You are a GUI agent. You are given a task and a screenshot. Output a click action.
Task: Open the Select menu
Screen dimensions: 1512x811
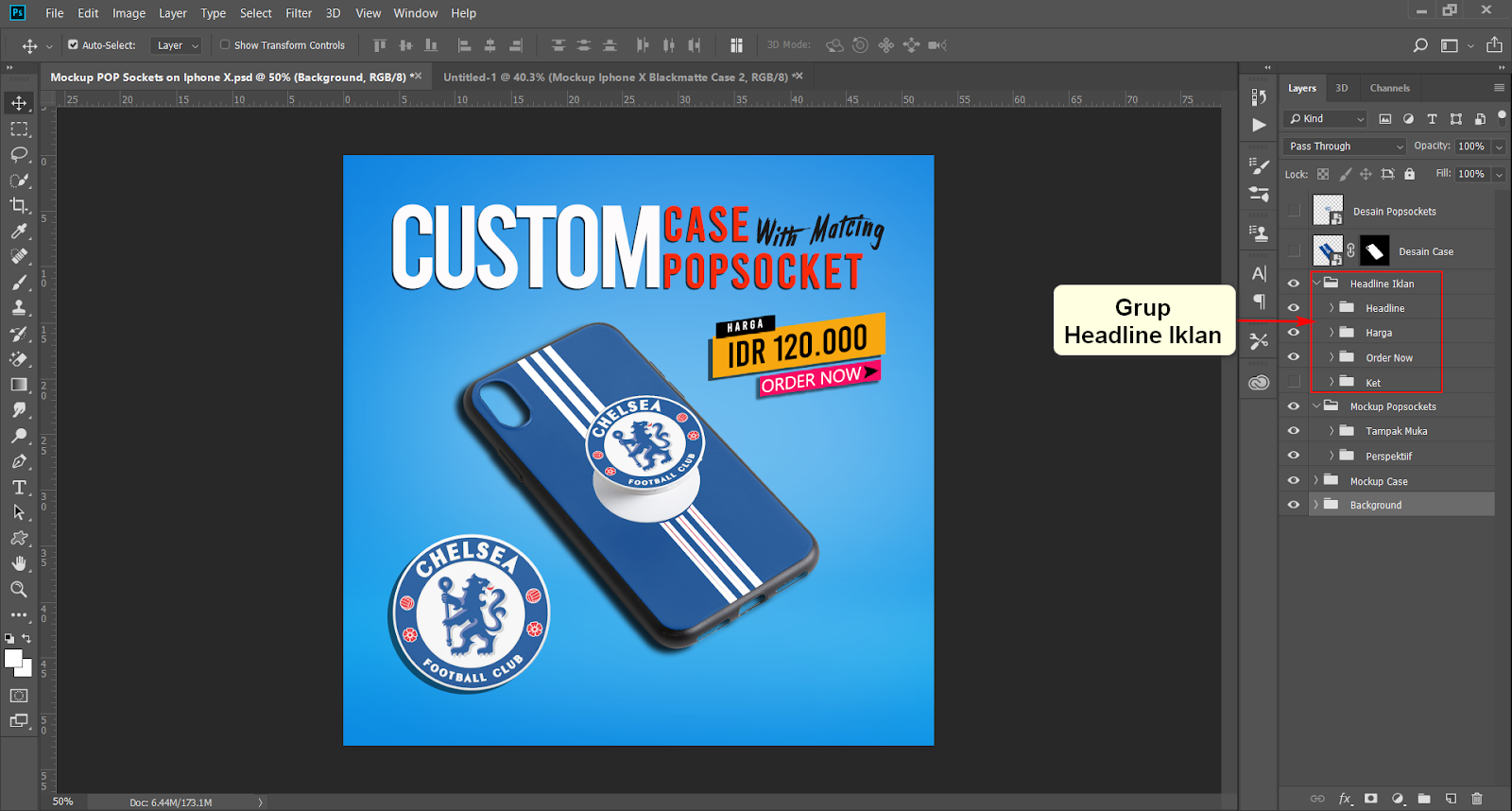click(255, 13)
